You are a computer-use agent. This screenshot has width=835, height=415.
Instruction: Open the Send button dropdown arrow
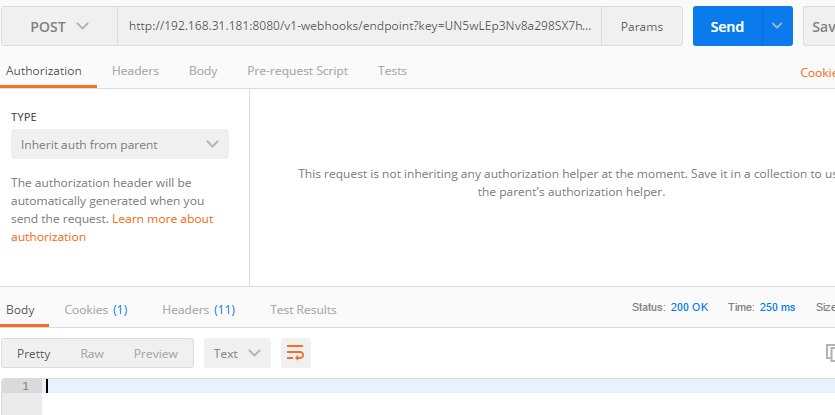[x=777, y=27]
